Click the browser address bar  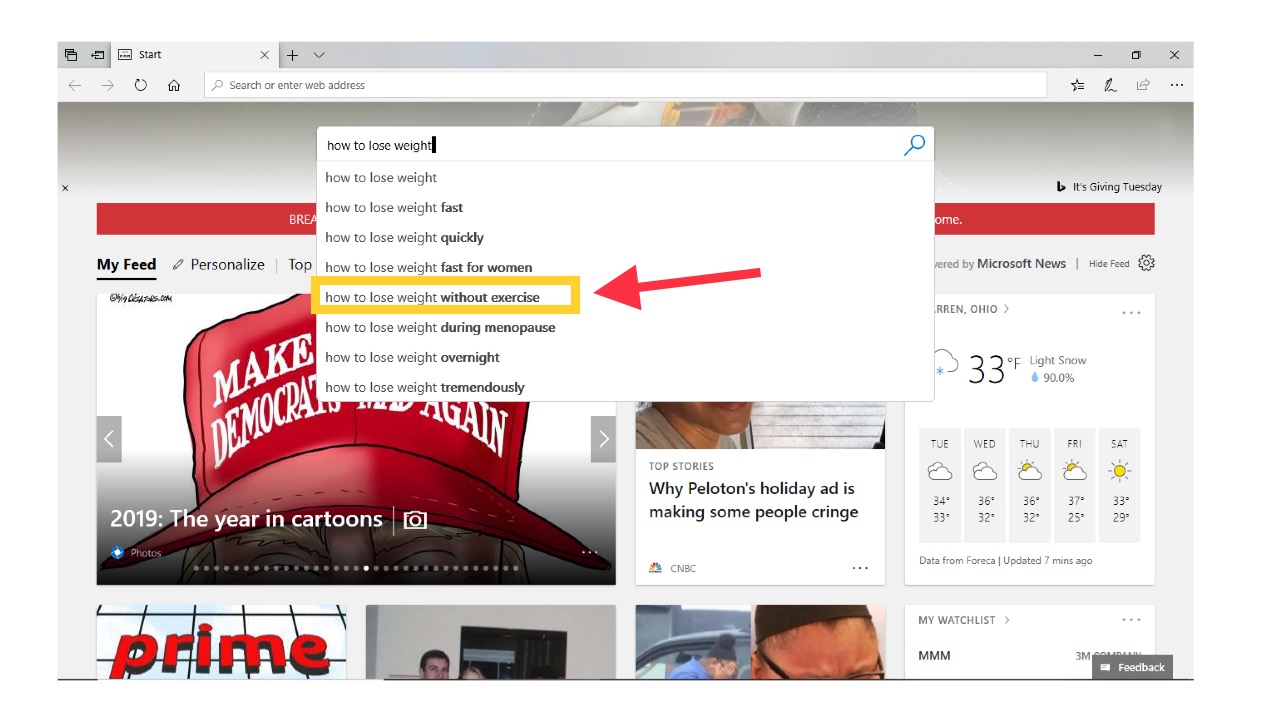[625, 85]
